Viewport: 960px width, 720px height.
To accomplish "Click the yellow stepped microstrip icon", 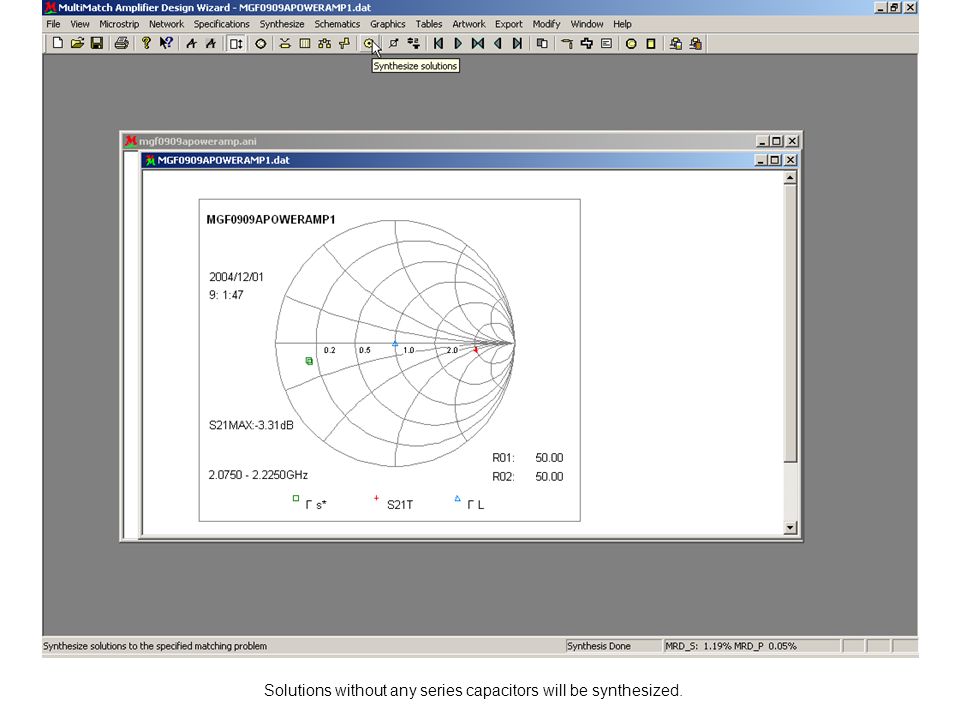I will [344, 43].
